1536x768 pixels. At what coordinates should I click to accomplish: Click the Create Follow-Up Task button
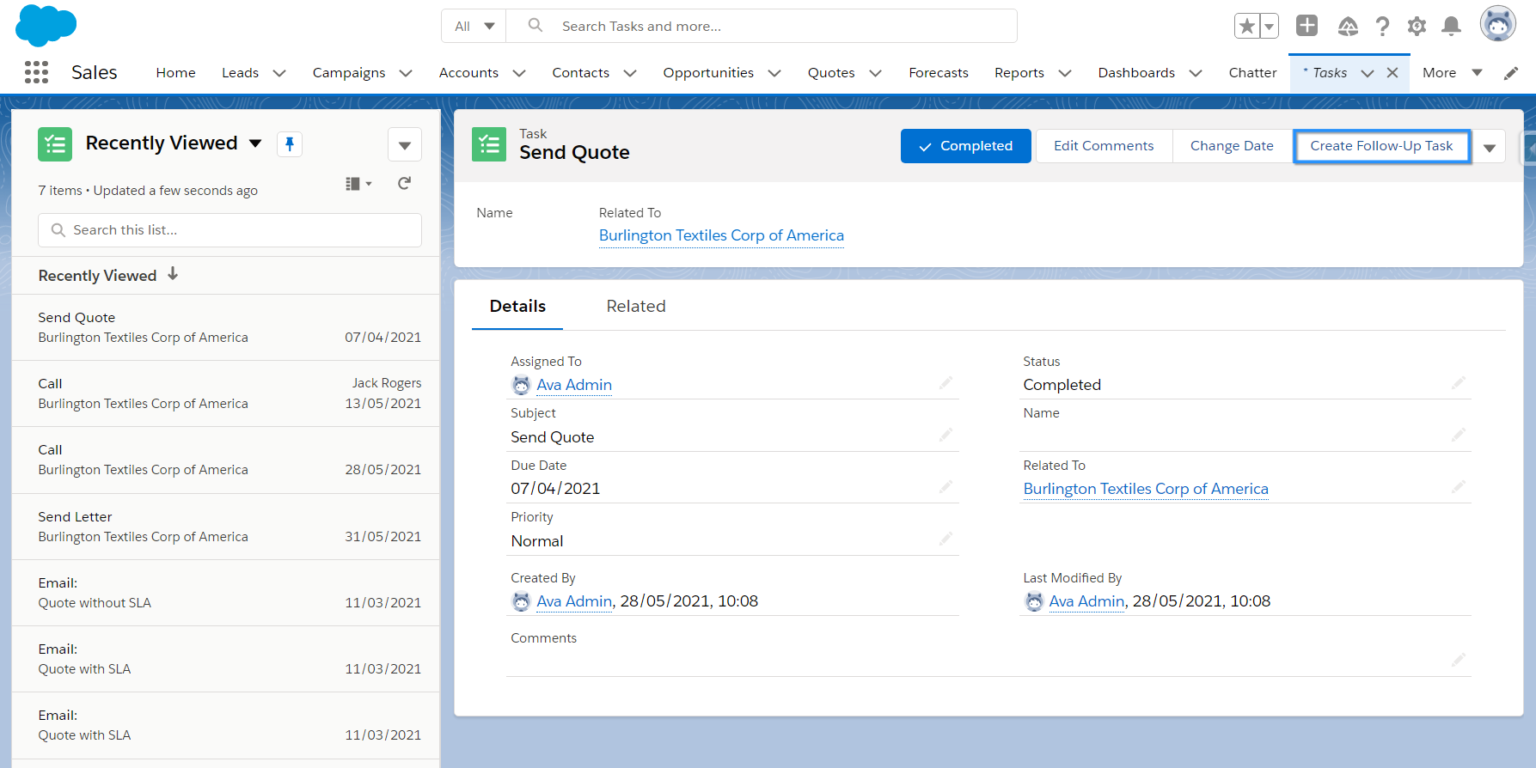pos(1381,145)
